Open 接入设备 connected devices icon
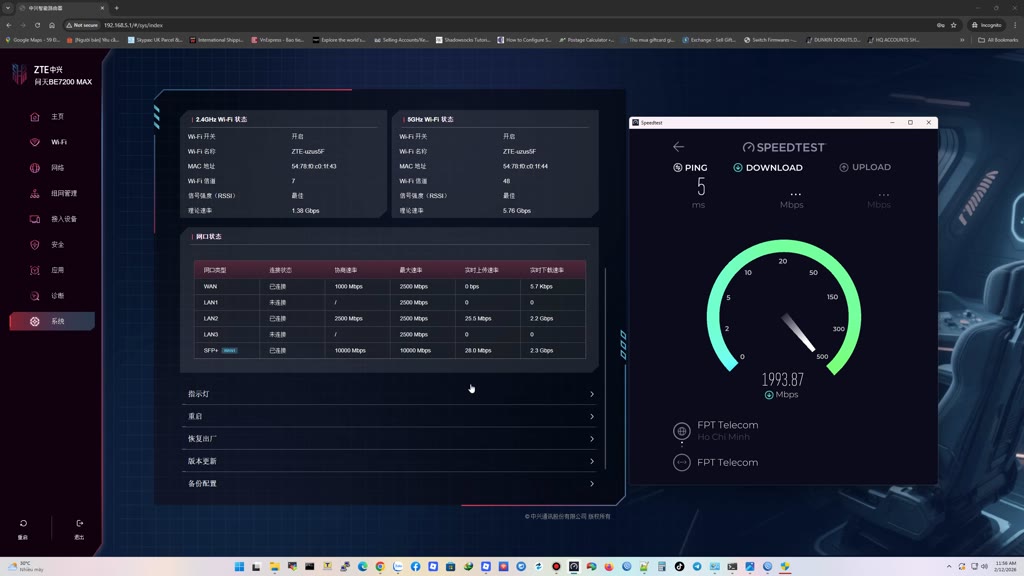This screenshot has height=576, width=1024. 35,219
